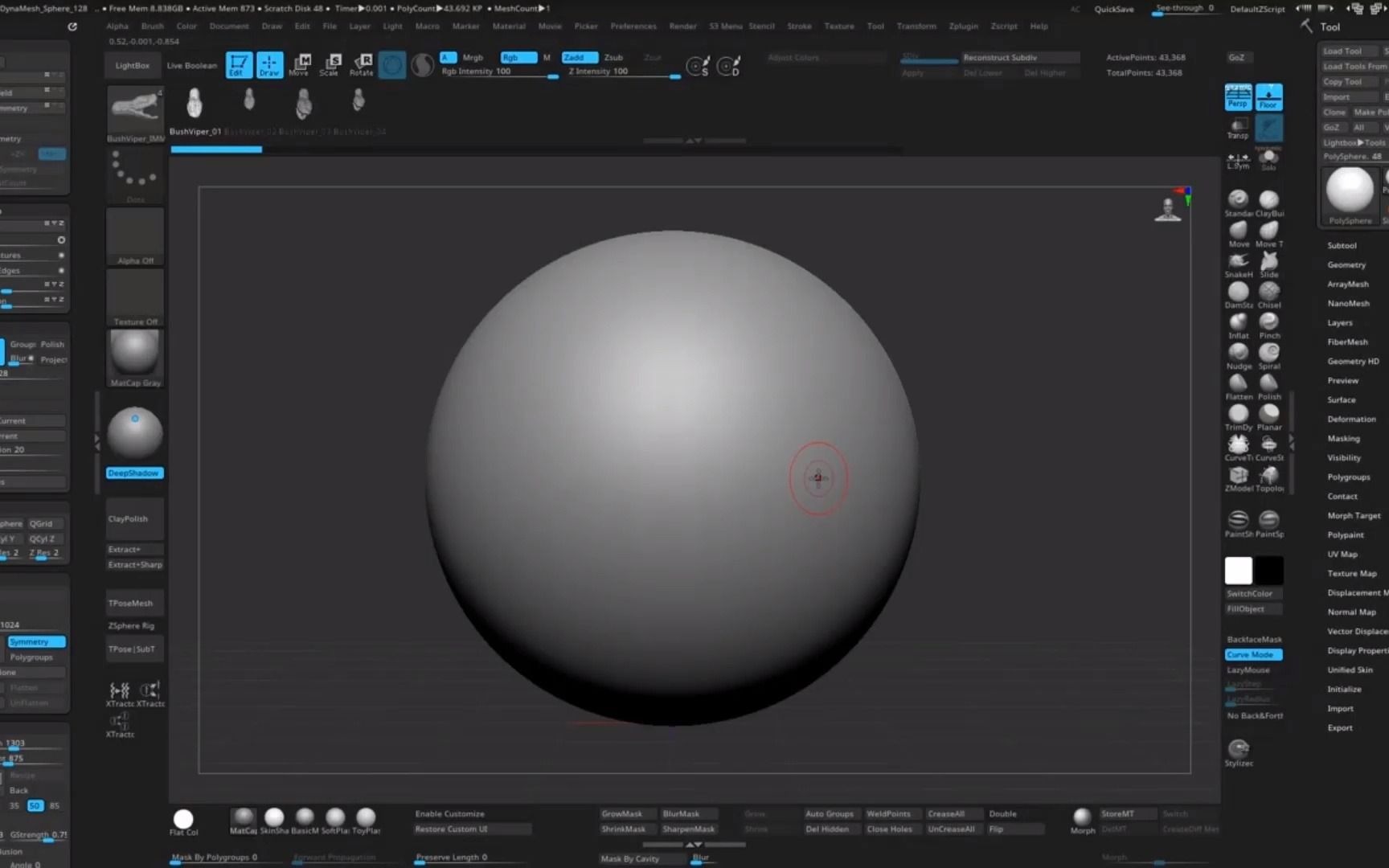Select the Move transform tool
The width and height of the screenshot is (1389, 868).
(300, 64)
